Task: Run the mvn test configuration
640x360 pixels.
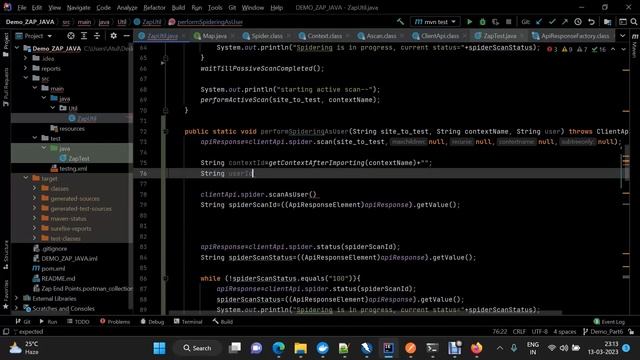Action: (469, 22)
